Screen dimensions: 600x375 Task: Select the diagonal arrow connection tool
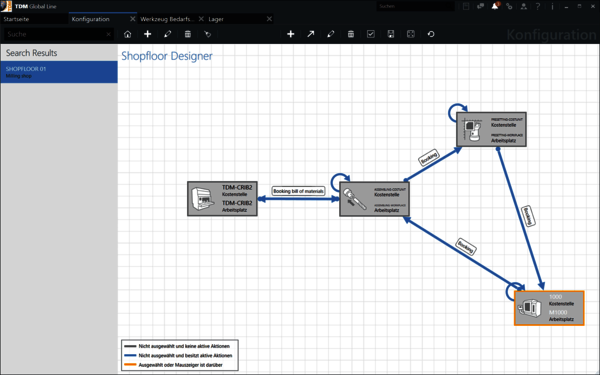click(x=311, y=34)
